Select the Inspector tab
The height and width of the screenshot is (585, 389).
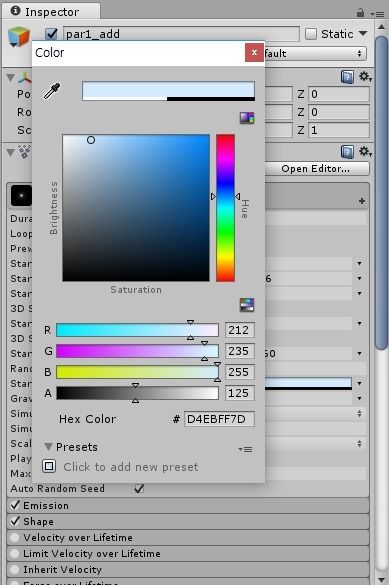(x=51, y=12)
